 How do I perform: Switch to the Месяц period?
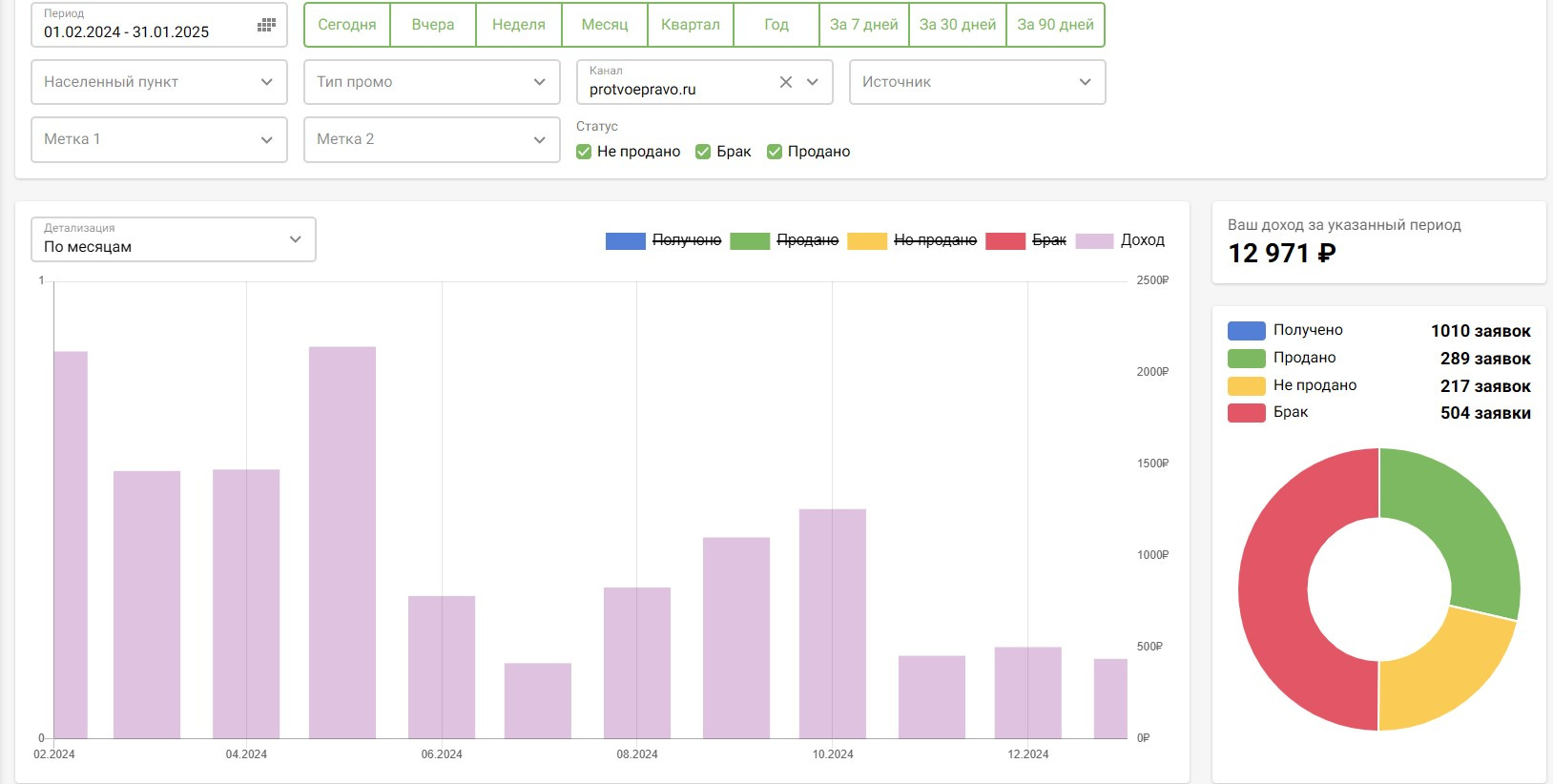click(x=605, y=25)
